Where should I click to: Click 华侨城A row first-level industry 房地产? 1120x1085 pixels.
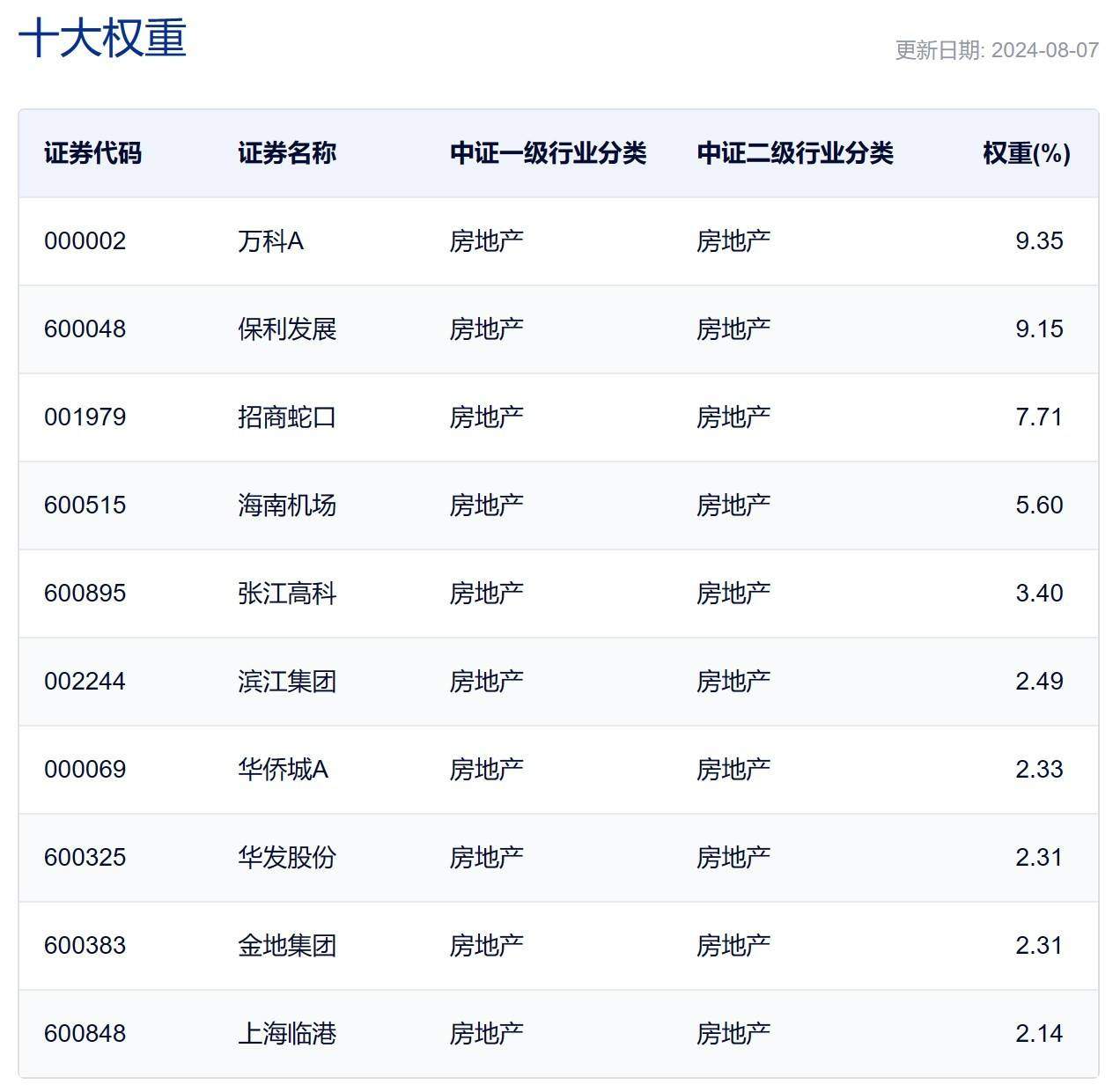[487, 770]
